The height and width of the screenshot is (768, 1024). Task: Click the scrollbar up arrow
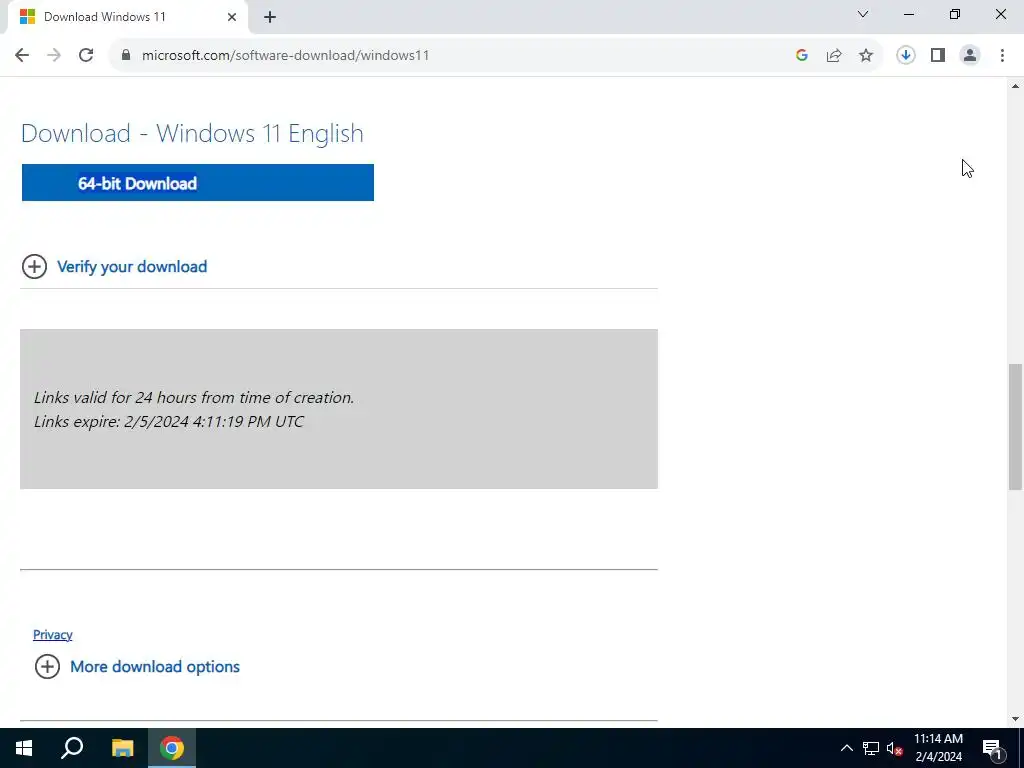click(x=1016, y=86)
